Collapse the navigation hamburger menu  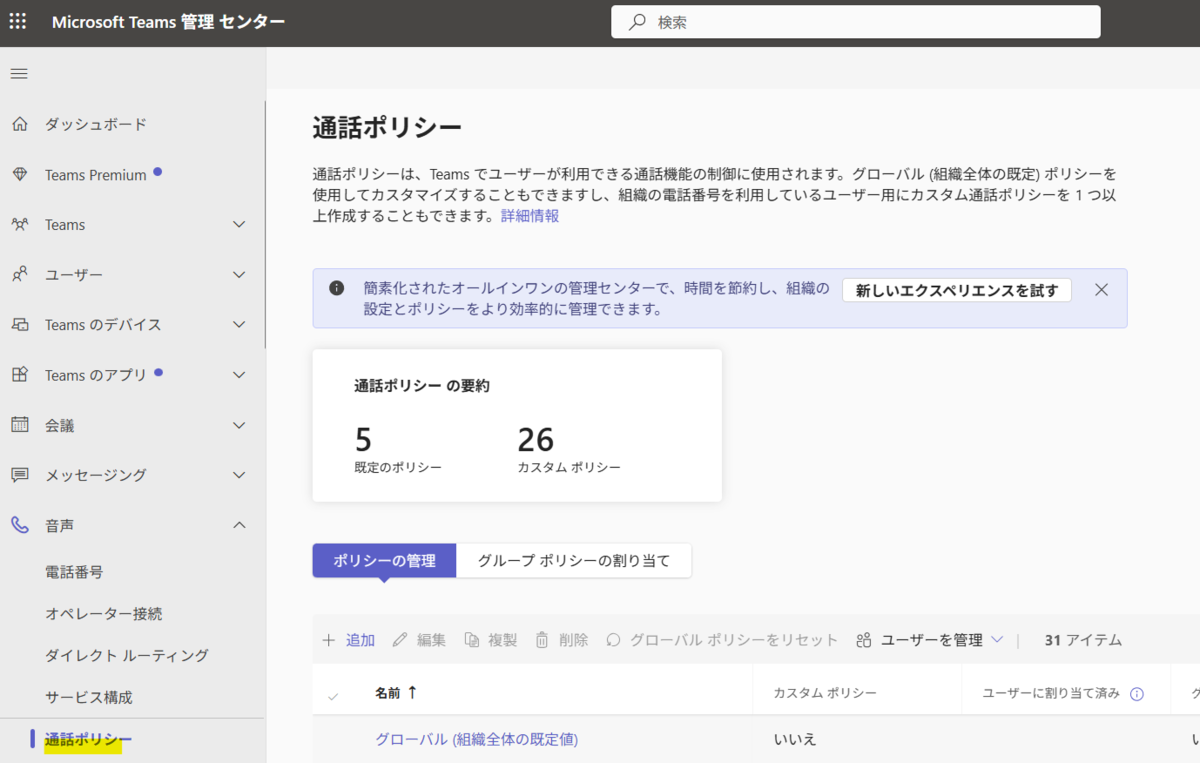click(x=19, y=74)
